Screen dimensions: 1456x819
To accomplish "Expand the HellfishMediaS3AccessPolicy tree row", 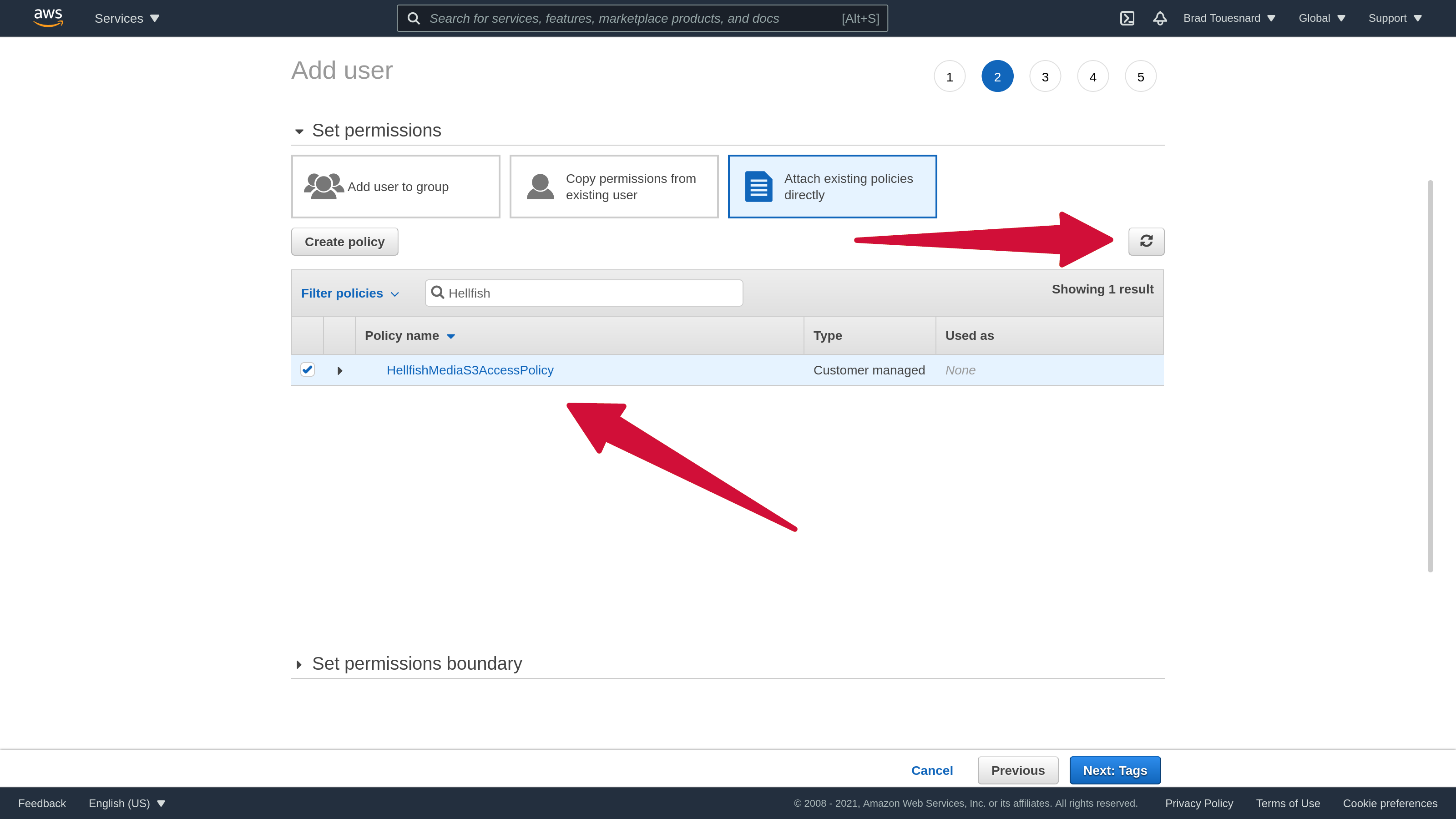I will [339, 370].
